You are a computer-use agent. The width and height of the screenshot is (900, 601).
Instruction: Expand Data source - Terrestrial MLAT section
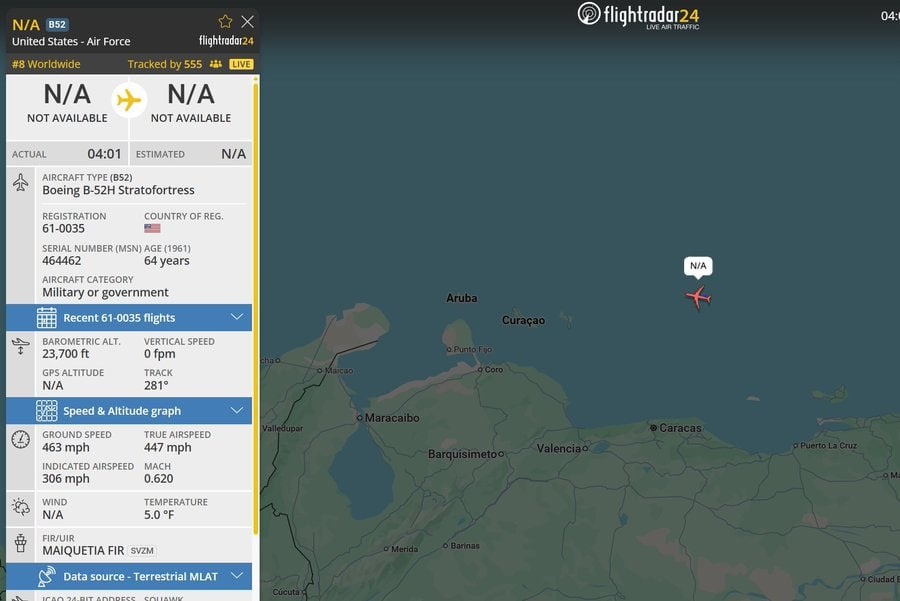(x=129, y=576)
